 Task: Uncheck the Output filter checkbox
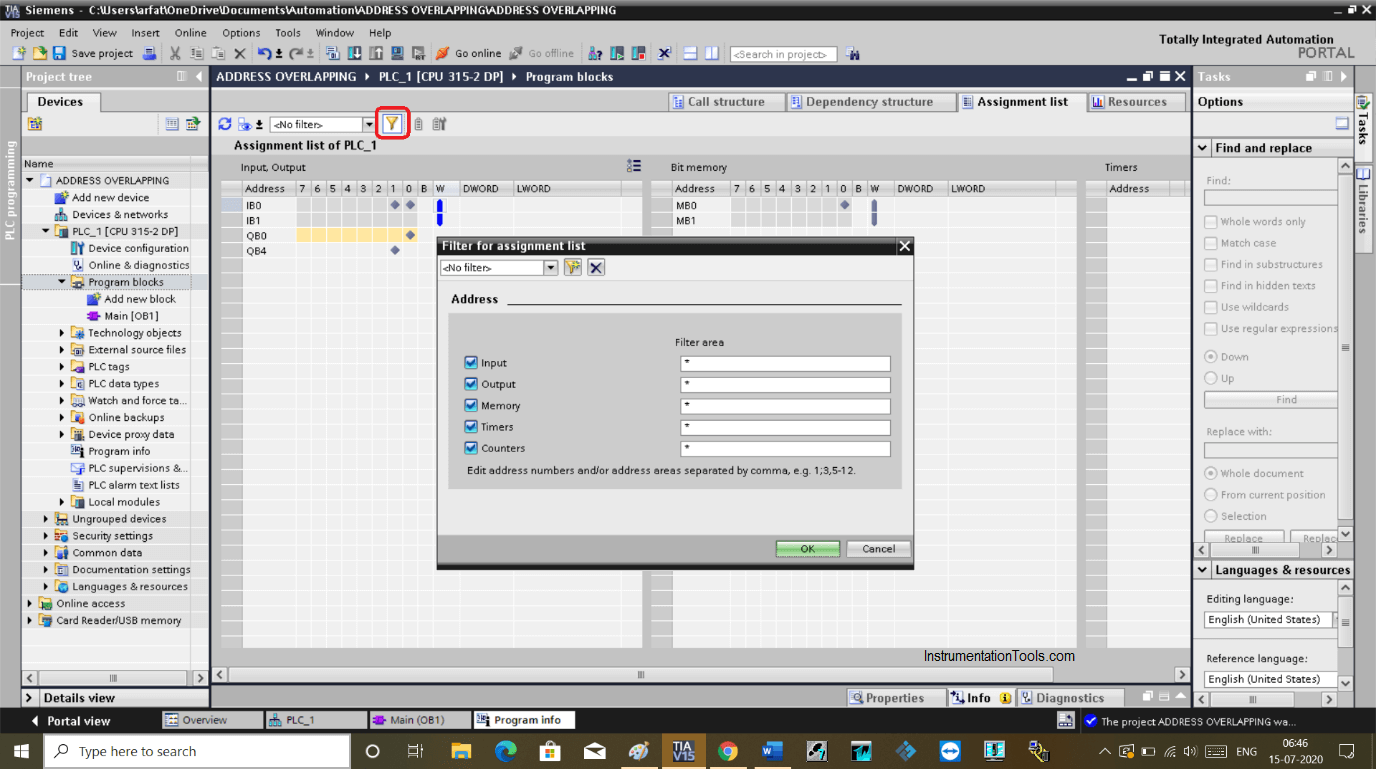(x=471, y=384)
